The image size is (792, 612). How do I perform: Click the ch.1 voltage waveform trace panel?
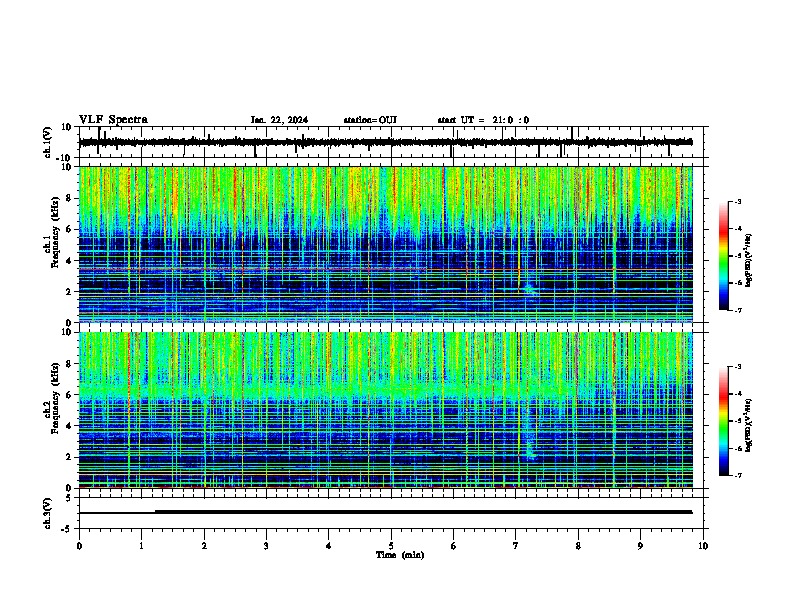point(391,142)
